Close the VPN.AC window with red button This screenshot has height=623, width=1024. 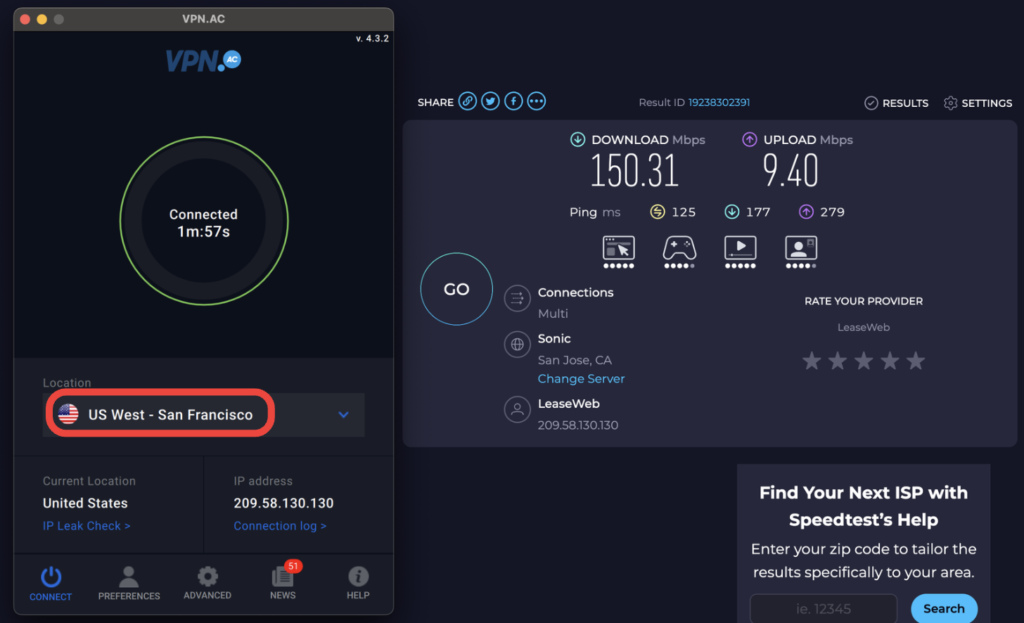click(x=25, y=19)
